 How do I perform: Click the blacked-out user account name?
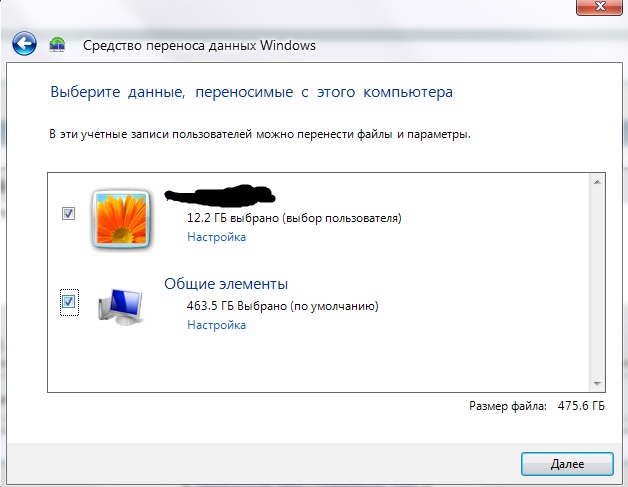coord(219,195)
